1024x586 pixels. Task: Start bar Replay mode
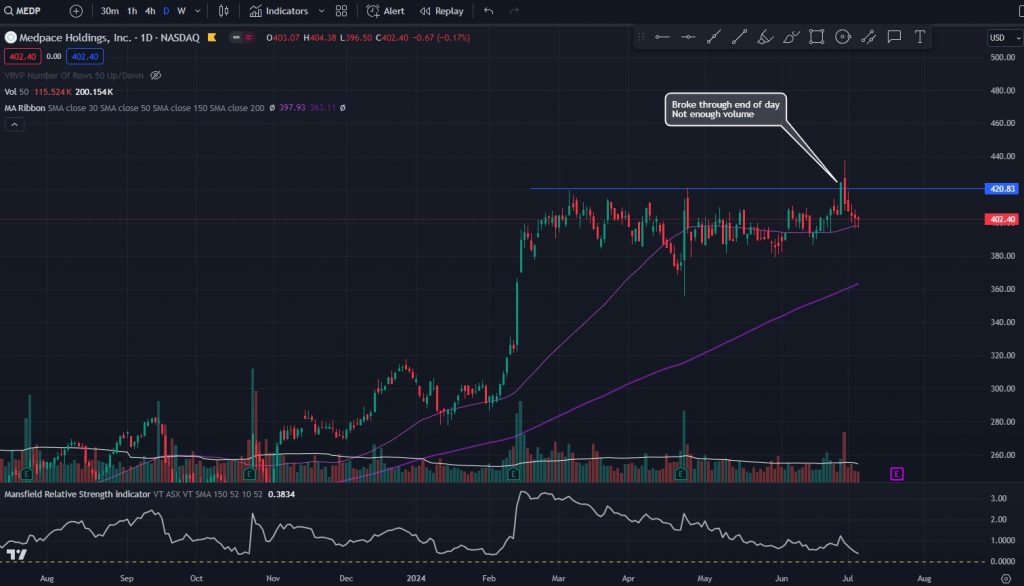[441, 11]
